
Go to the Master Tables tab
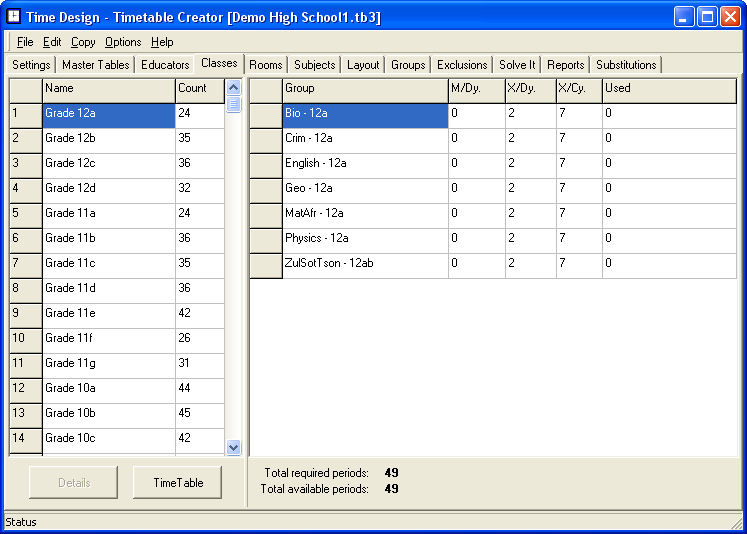tap(95, 65)
